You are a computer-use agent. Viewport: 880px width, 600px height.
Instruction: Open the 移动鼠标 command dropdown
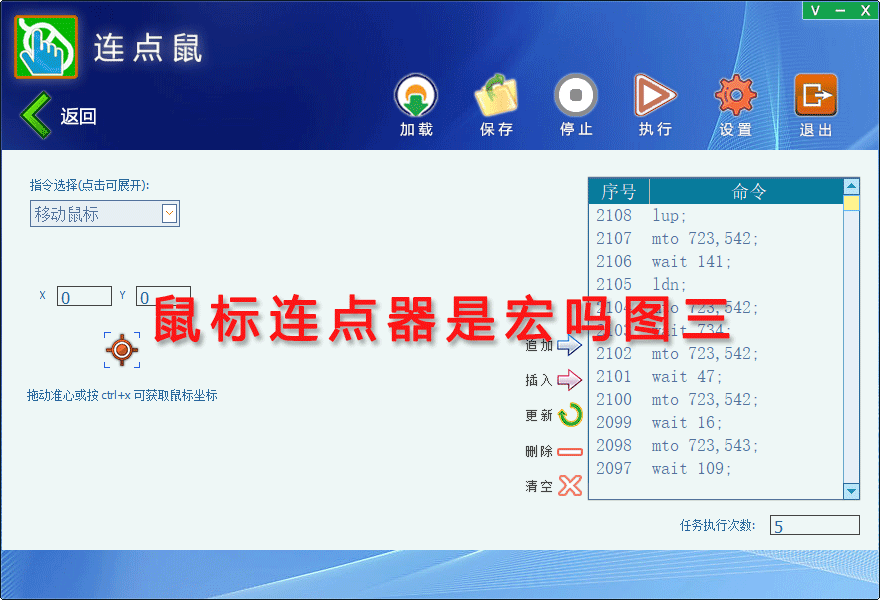[x=105, y=214]
